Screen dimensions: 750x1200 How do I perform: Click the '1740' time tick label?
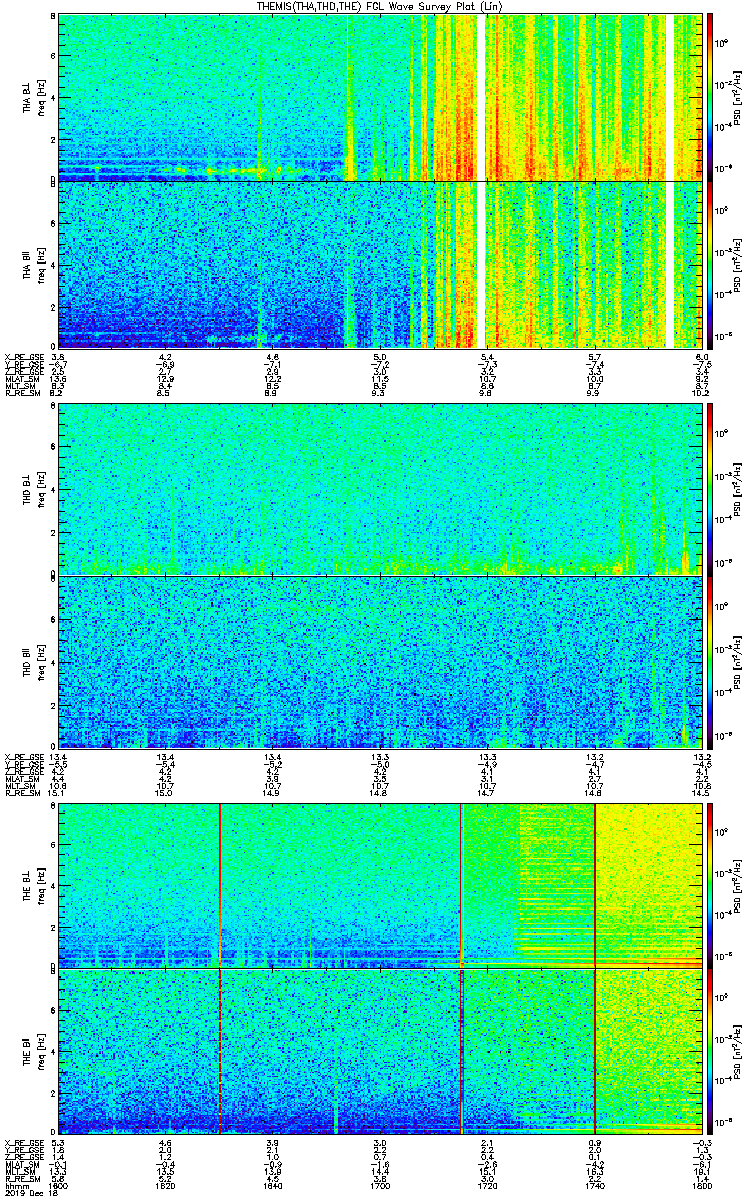click(594, 1185)
